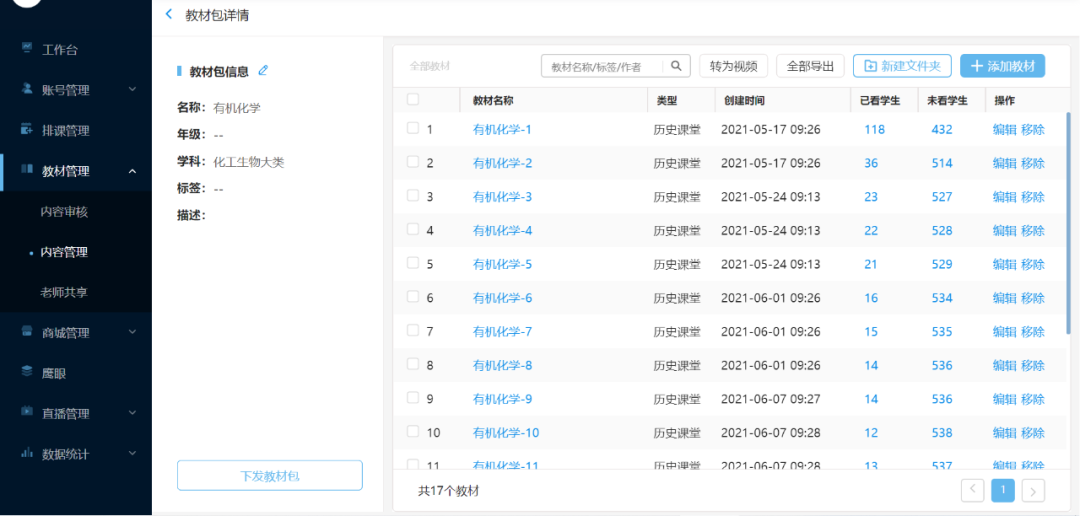
Task: Check the box for row 9 有机化学-9
Action: tap(413, 398)
